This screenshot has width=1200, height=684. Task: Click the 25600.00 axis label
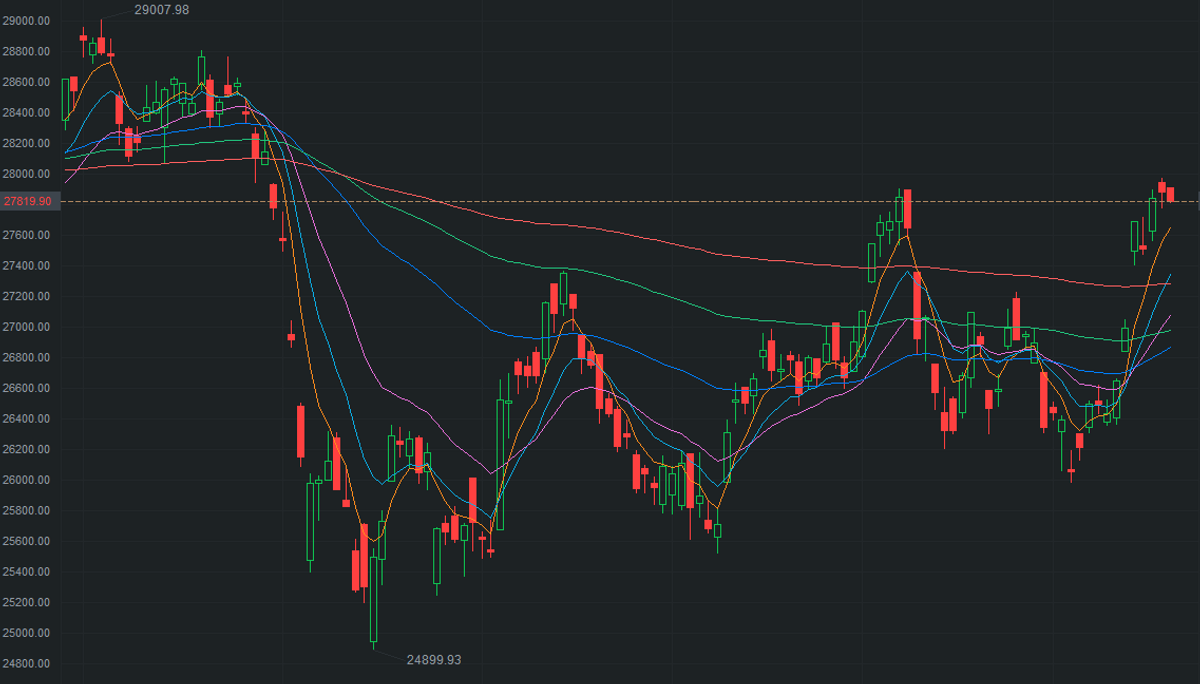click(x=27, y=541)
